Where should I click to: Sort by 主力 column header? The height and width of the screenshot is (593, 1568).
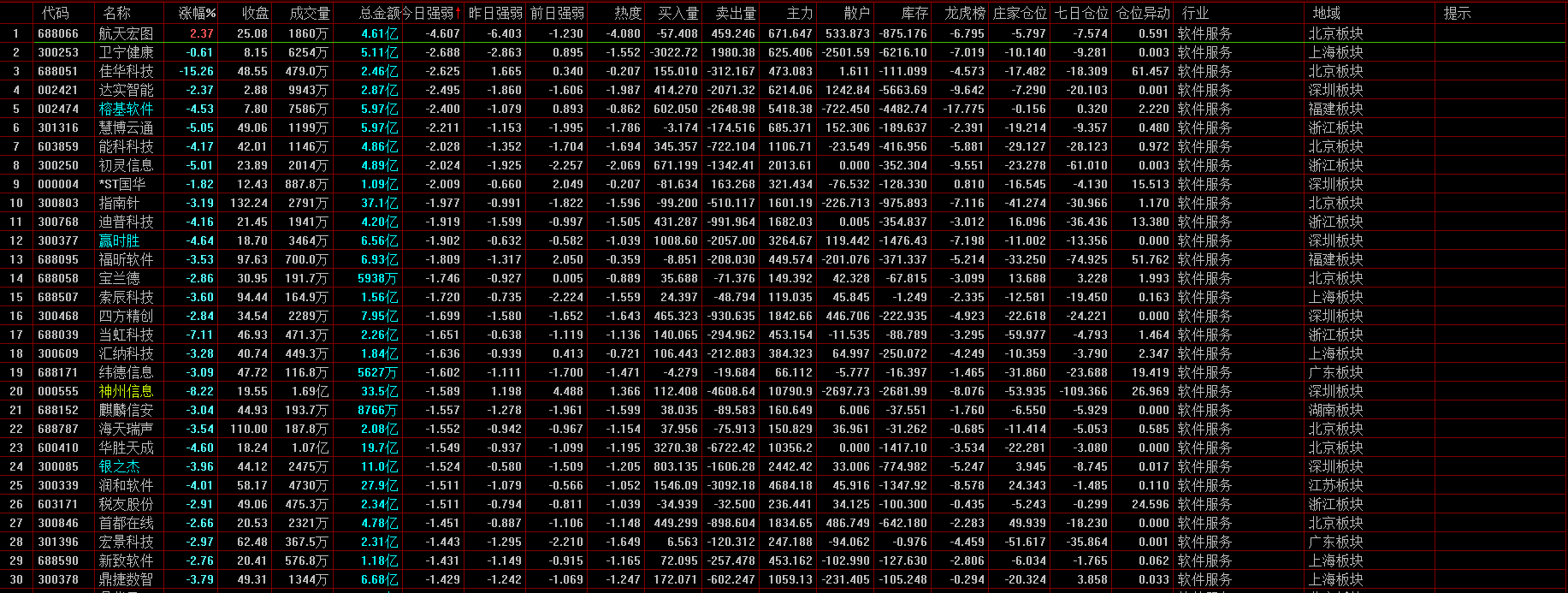[x=799, y=13]
